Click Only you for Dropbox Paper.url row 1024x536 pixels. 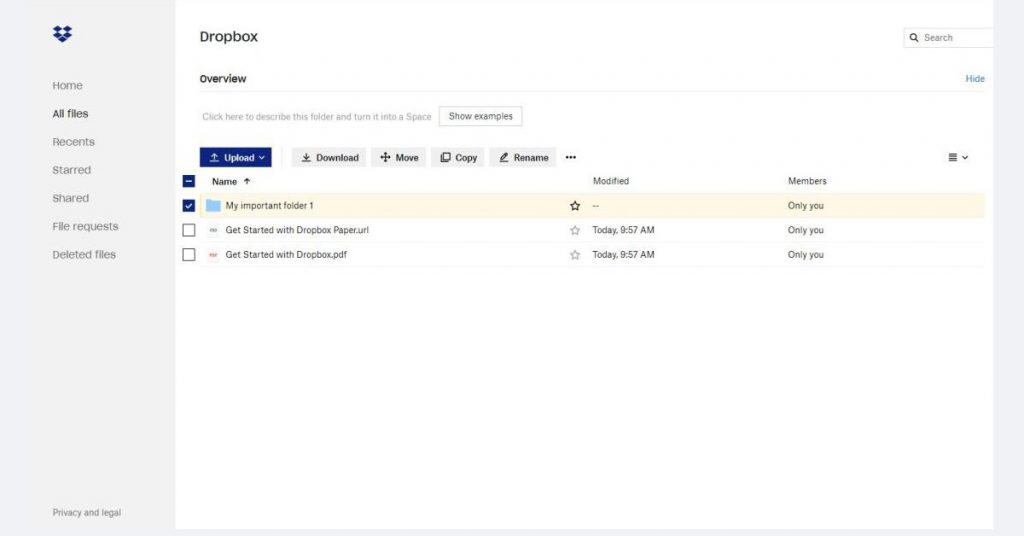tap(805, 230)
